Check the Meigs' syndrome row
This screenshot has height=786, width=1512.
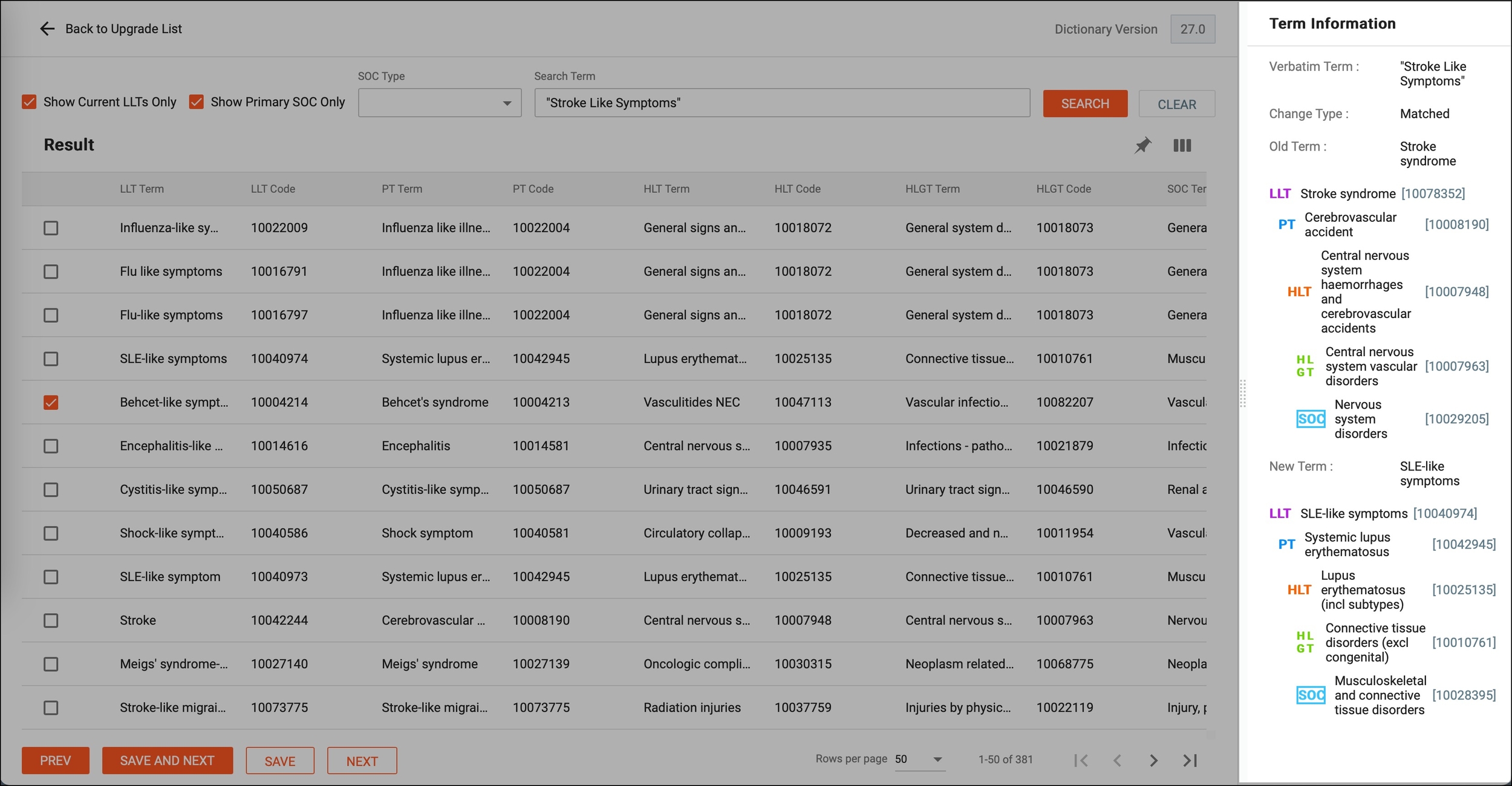click(x=51, y=664)
